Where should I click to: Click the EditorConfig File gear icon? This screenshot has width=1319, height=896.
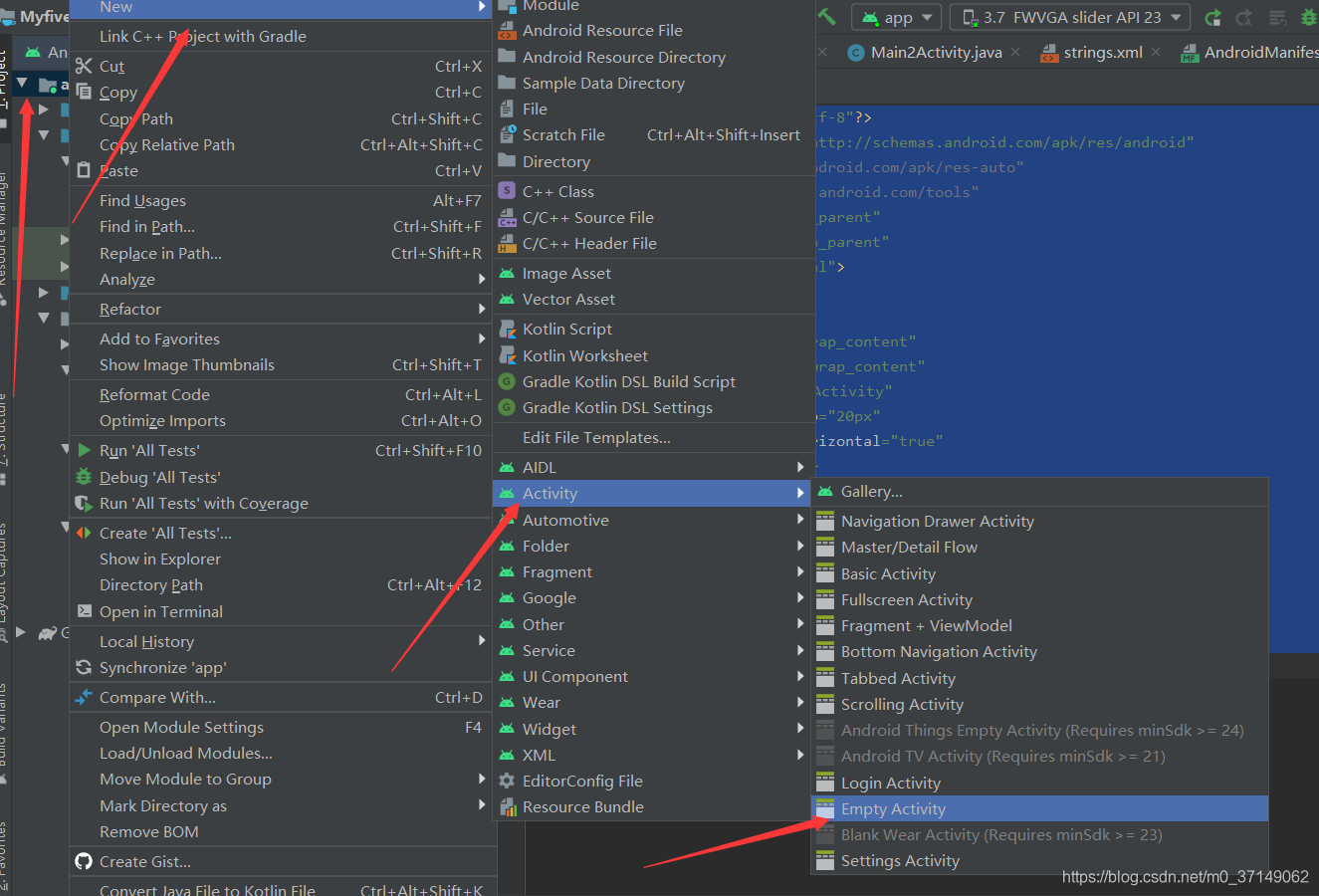507,781
